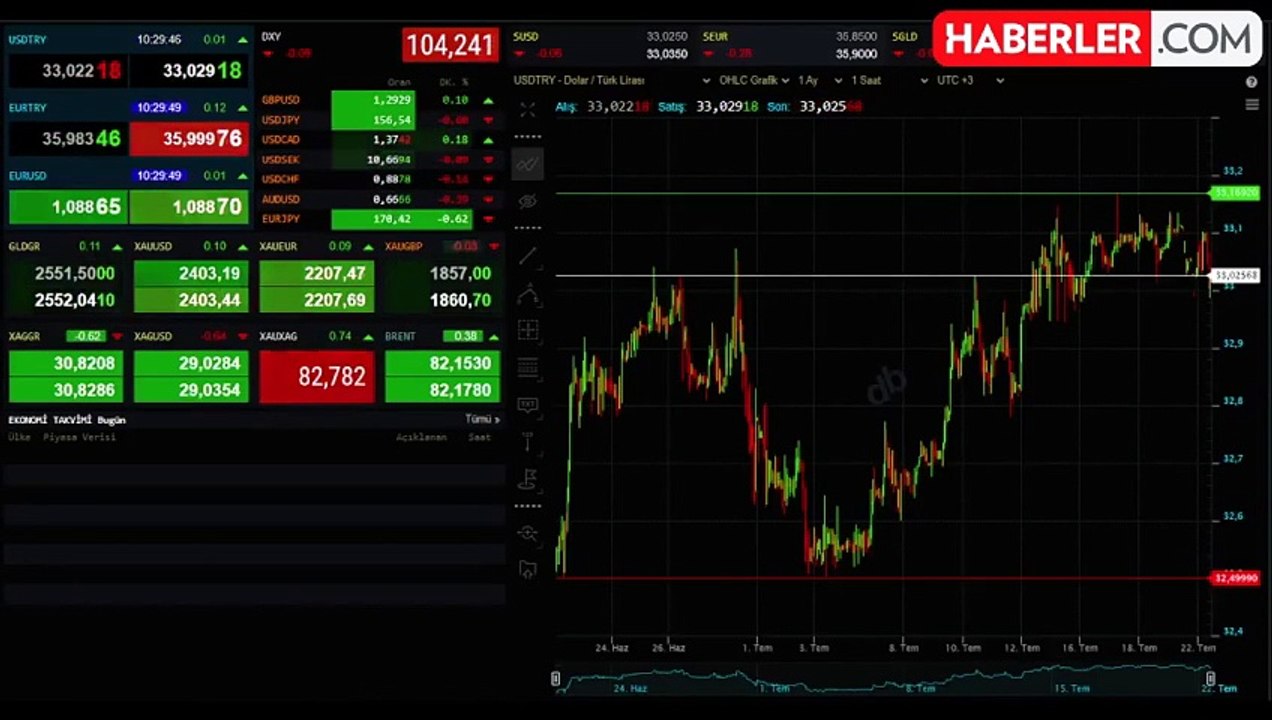
Task: Open the save chart folder icon
Action: pos(528,570)
